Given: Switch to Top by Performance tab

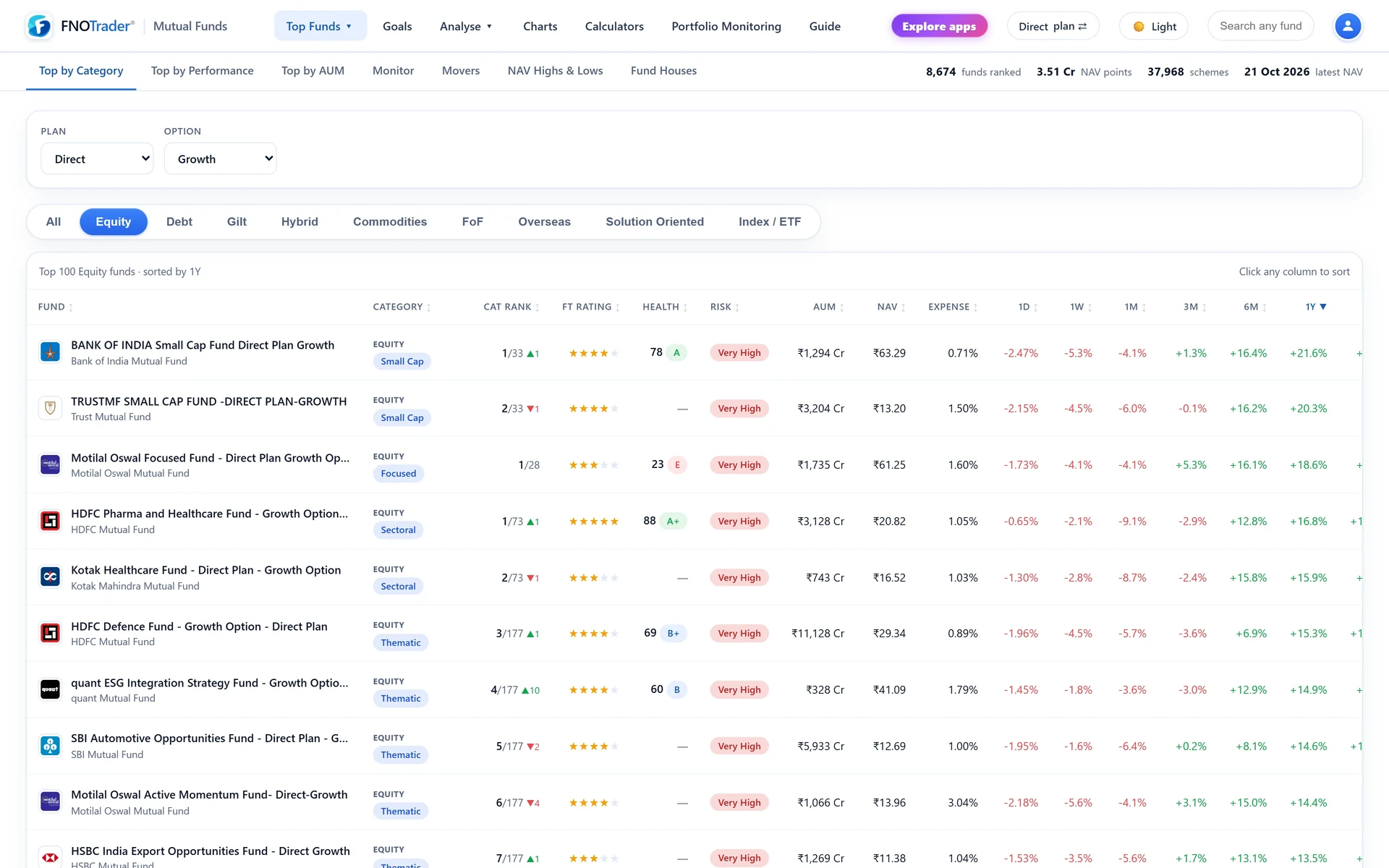Looking at the screenshot, I should (203, 71).
